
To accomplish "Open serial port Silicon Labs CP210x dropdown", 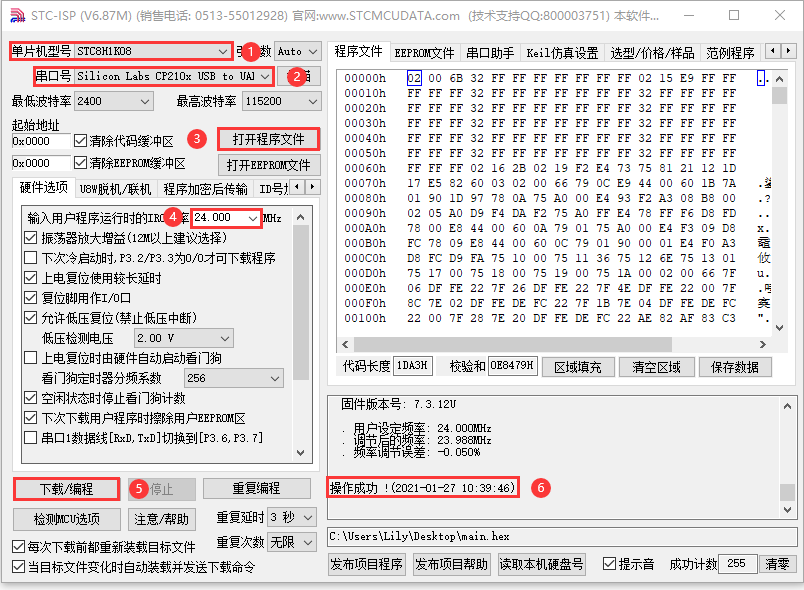I will (173, 76).
